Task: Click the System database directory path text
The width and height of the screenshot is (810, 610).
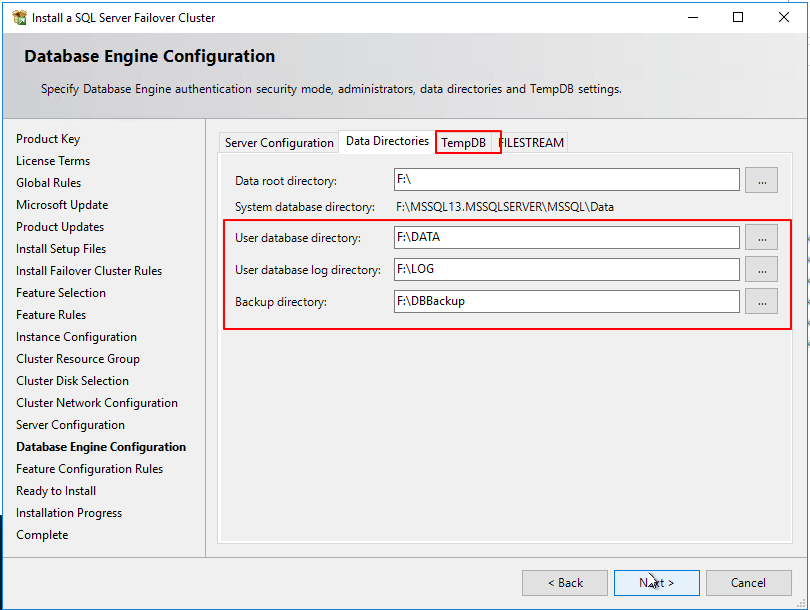Action: pyautogui.click(x=505, y=207)
